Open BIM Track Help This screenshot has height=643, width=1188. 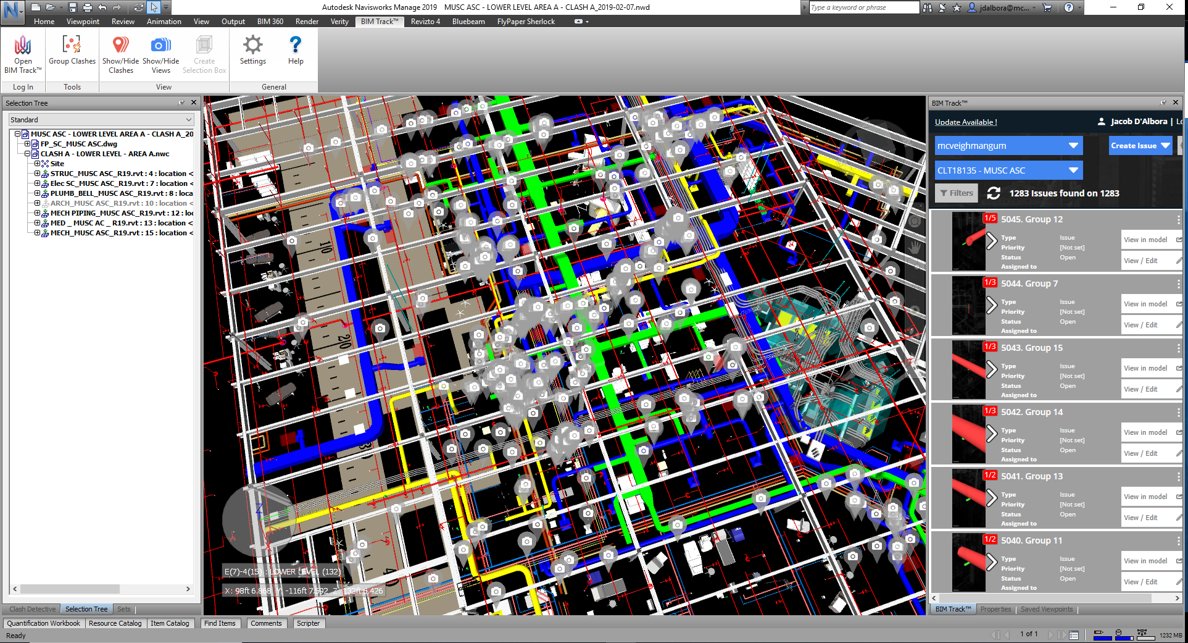pyautogui.click(x=295, y=51)
